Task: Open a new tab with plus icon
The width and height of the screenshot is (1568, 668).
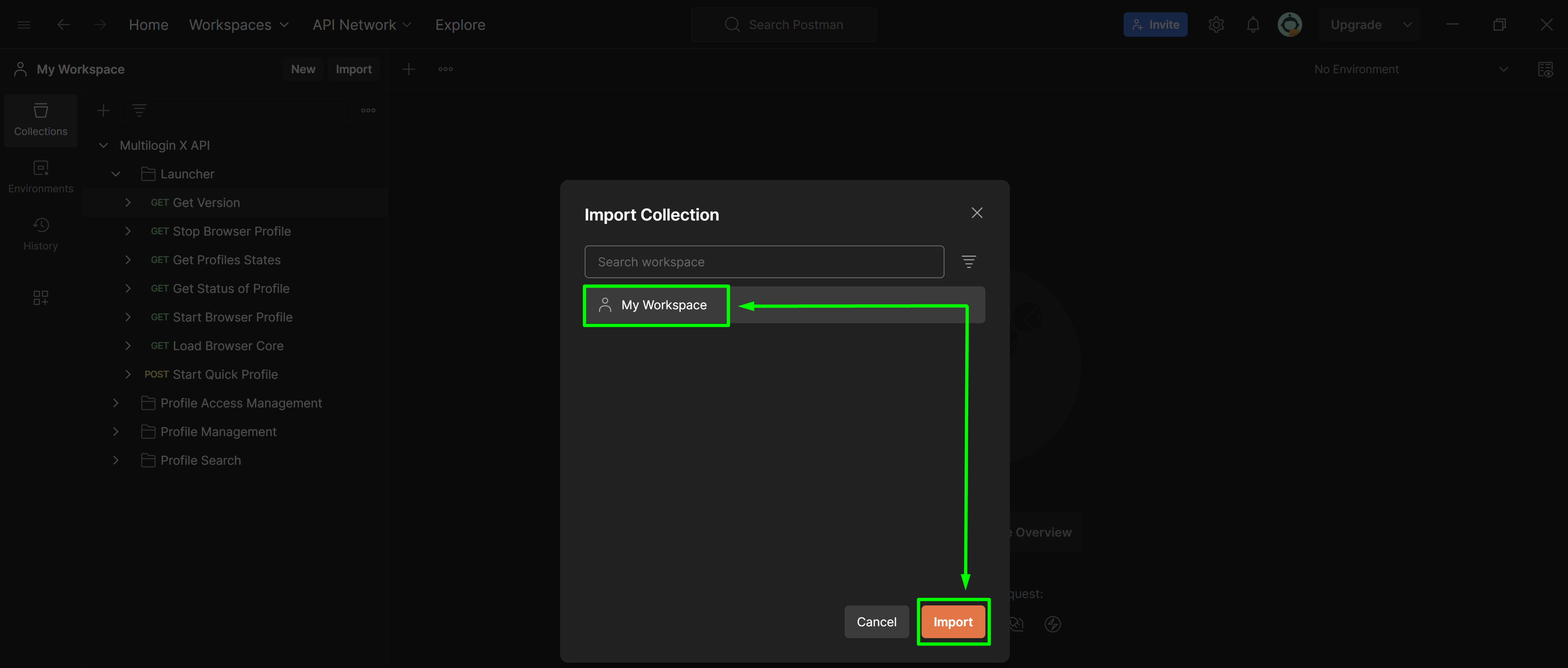Action: click(409, 70)
